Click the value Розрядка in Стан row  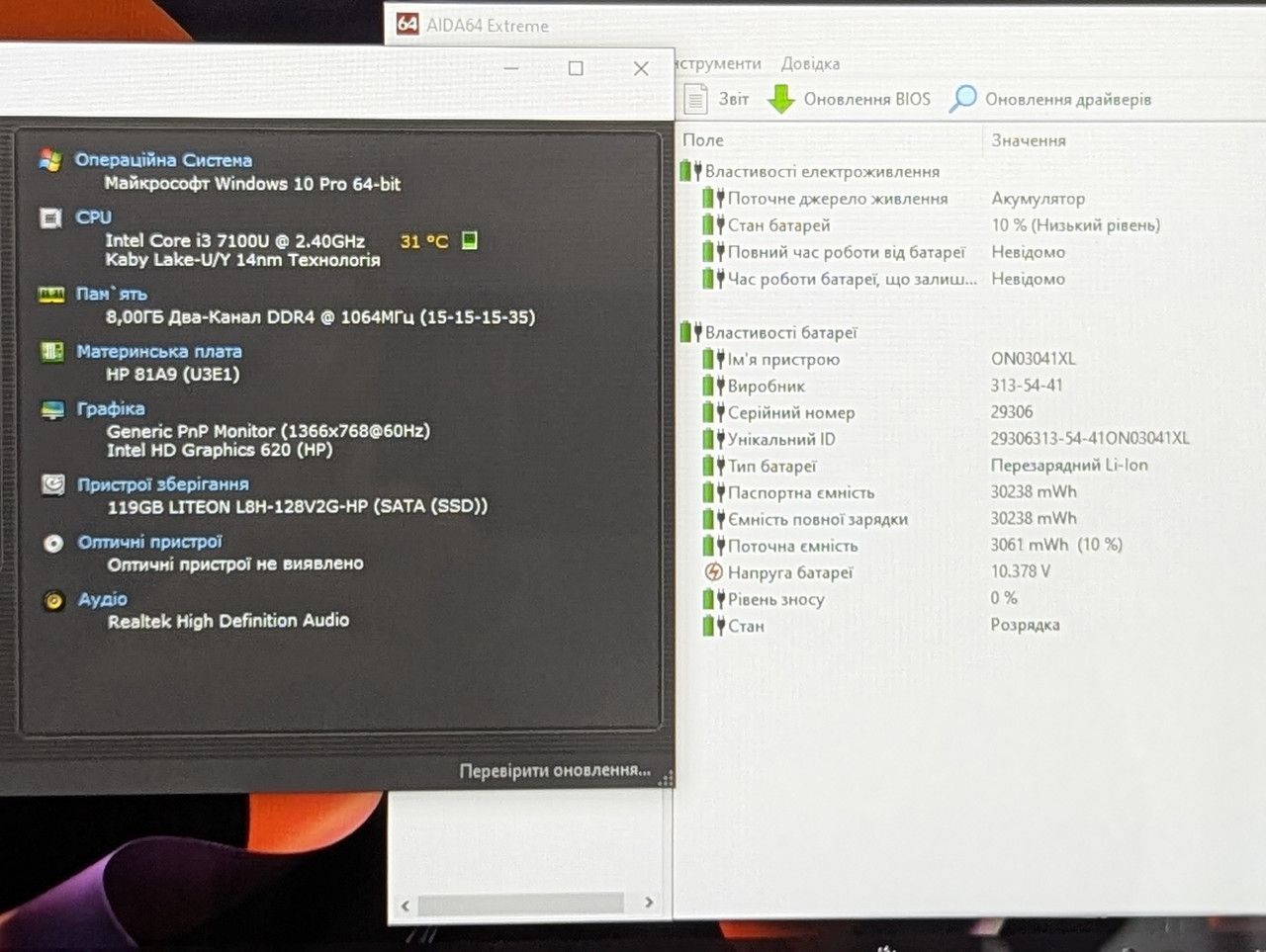click(x=1026, y=625)
